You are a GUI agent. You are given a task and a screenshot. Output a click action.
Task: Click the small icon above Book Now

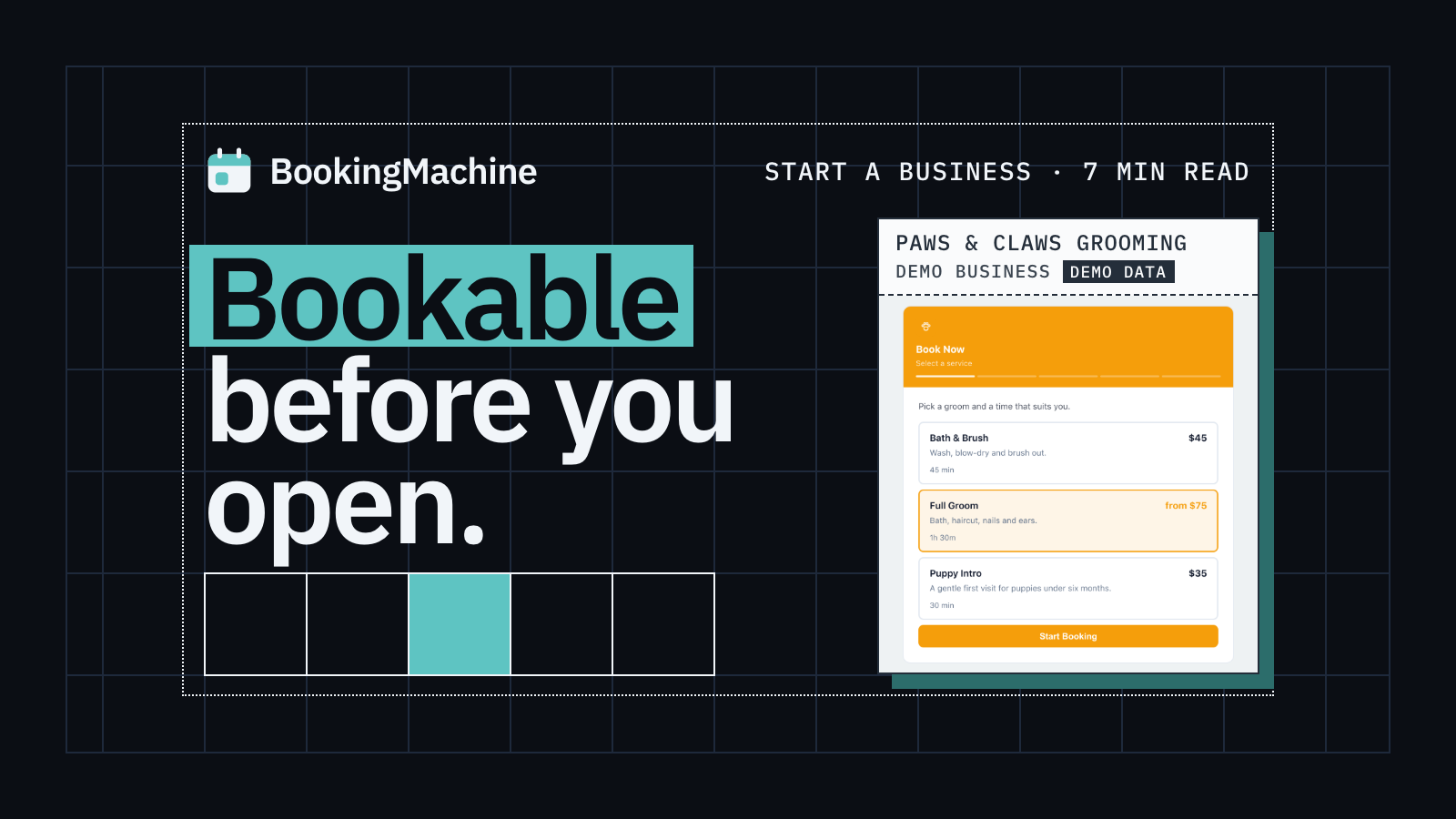925,327
